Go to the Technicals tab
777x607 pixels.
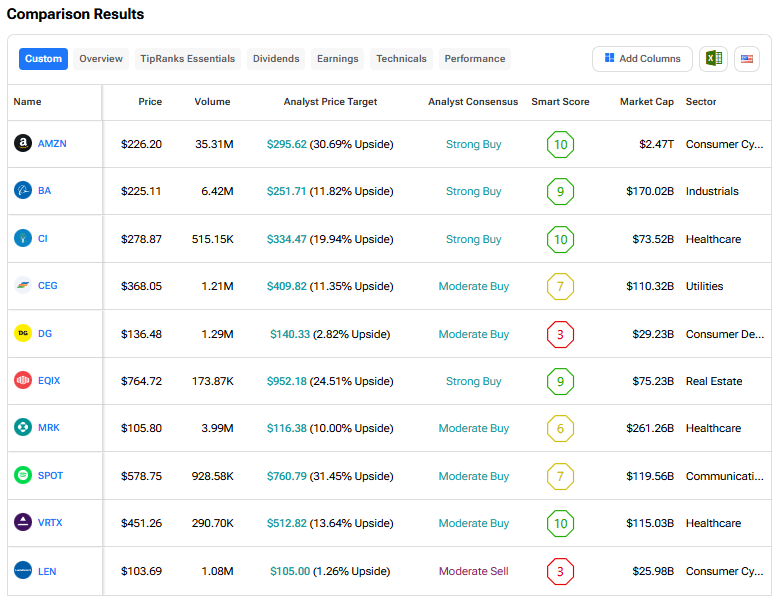pyautogui.click(x=400, y=59)
